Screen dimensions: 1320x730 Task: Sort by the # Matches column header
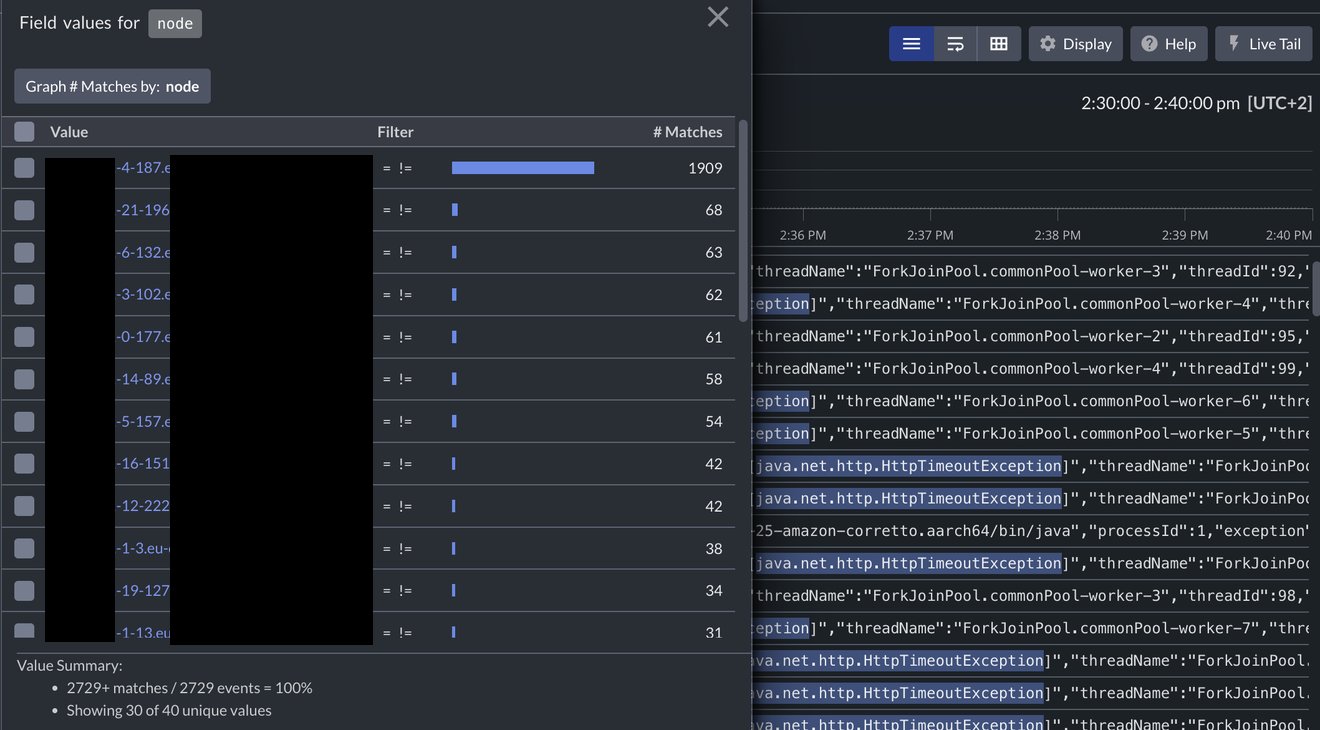(688, 132)
